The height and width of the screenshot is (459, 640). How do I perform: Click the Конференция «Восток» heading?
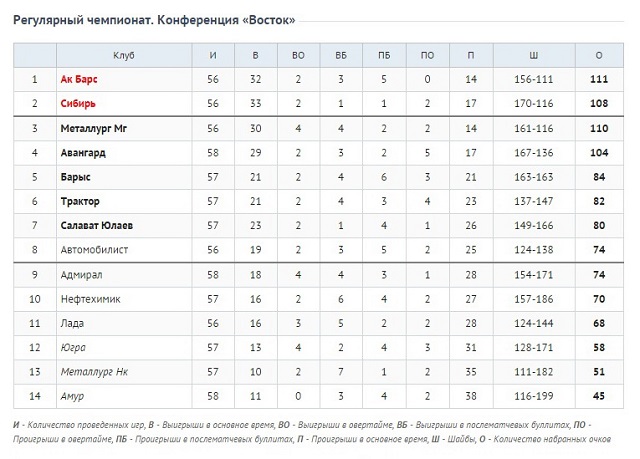(x=226, y=20)
